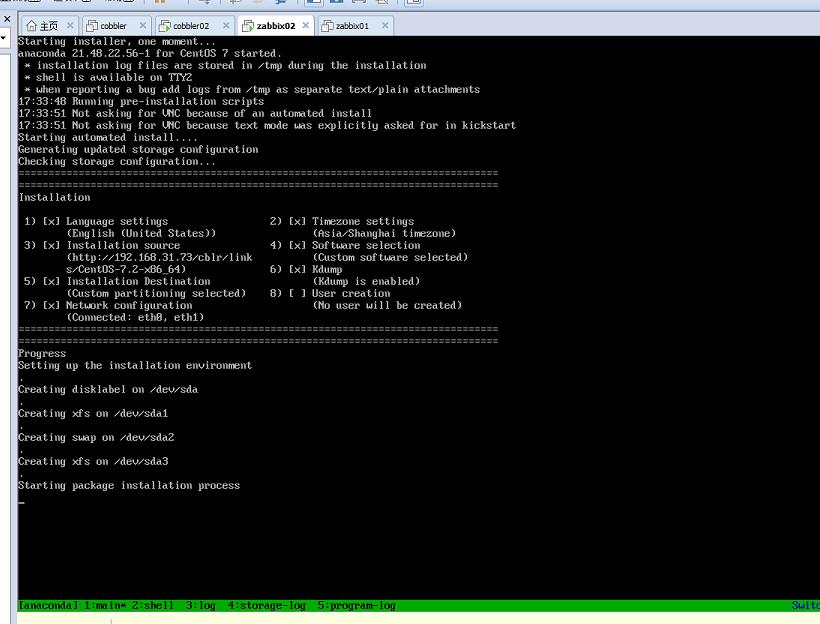
Task: Close the 主页 home tab
Action: click(x=70, y=26)
